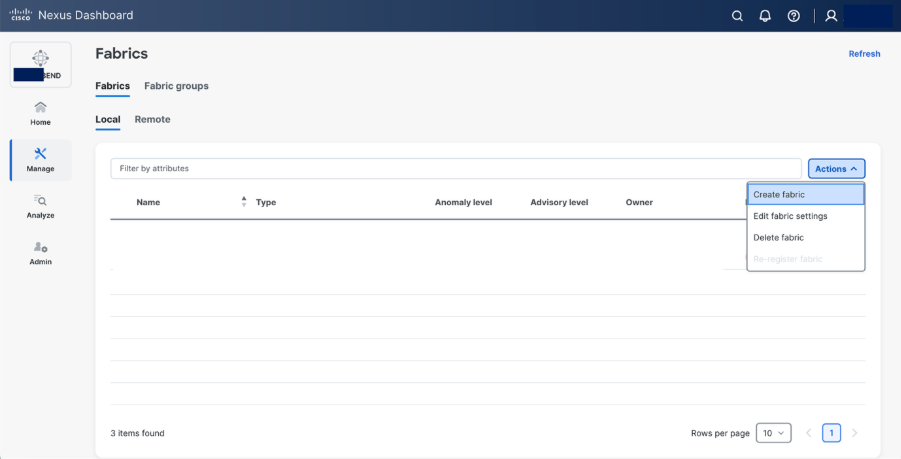
Task: Open the Admin section in sidebar
Action: (x=40, y=253)
